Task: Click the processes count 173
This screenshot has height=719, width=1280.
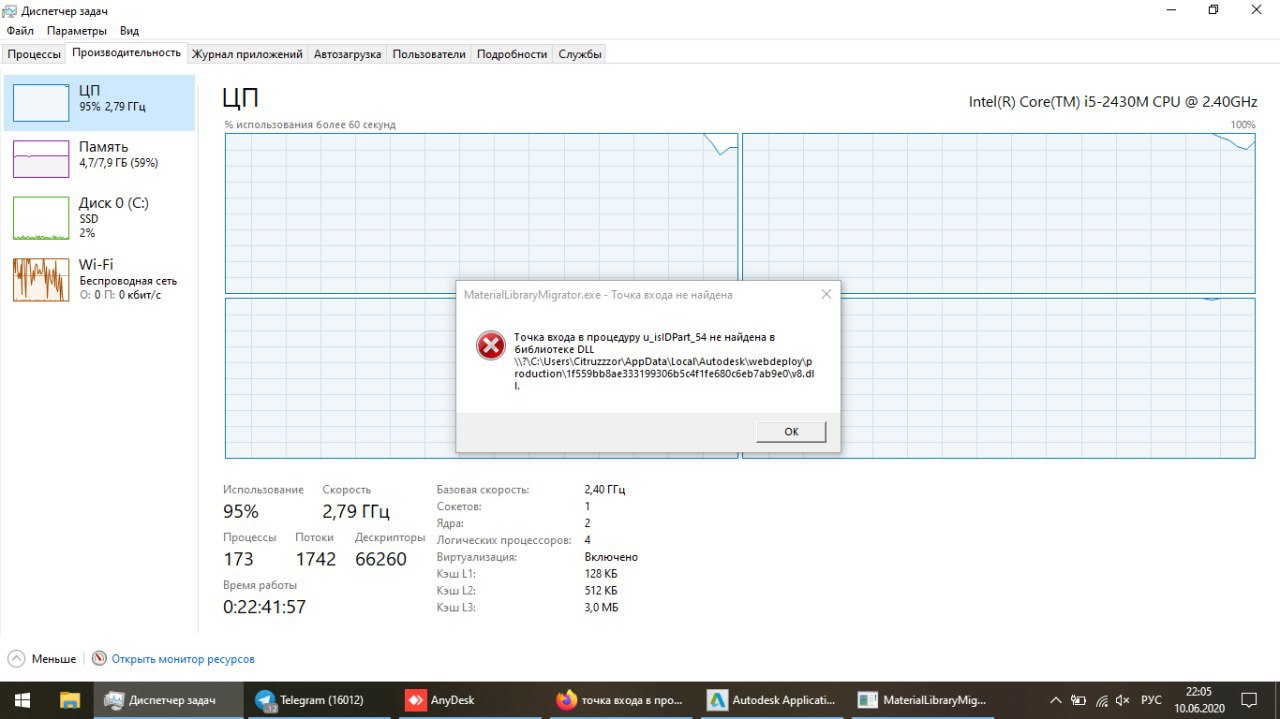Action: pos(238,559)
